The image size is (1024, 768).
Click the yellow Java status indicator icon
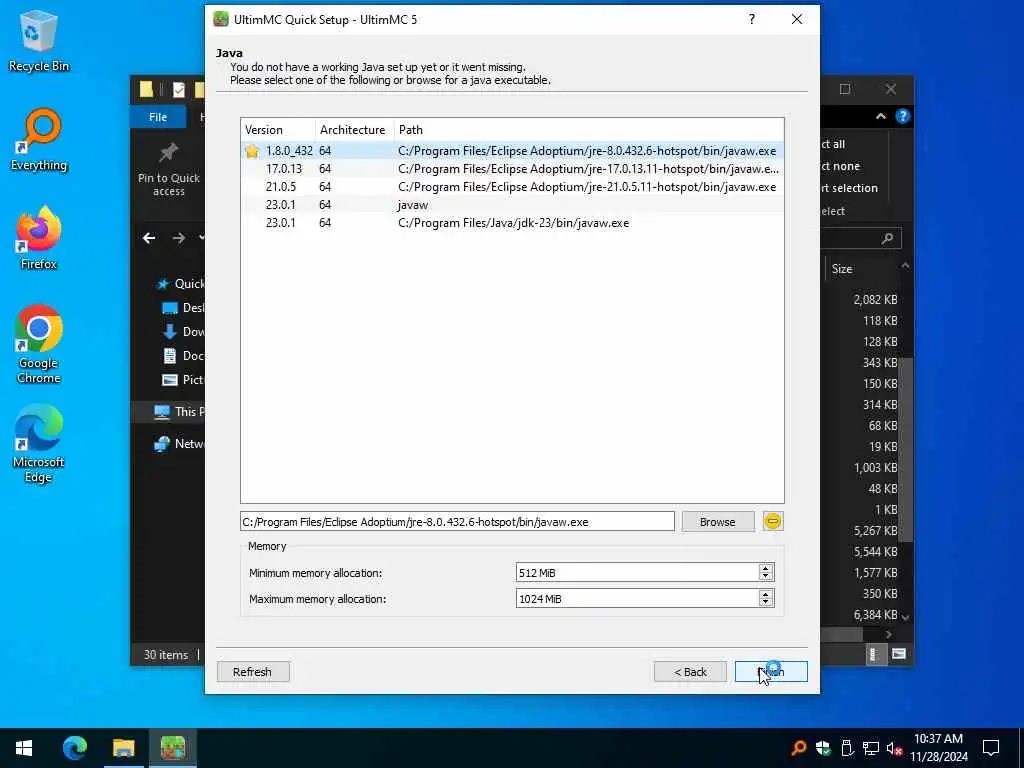pyautogui.click(x=773, y=521)
